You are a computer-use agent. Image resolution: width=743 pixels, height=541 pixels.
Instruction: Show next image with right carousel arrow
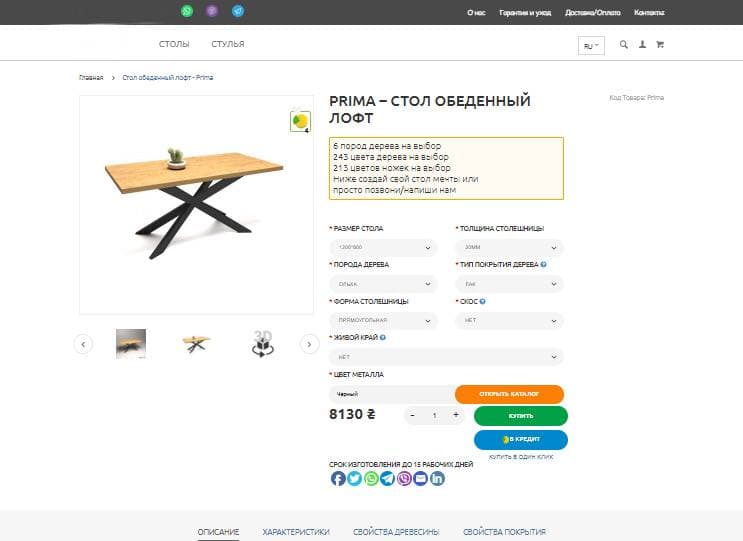309,344
